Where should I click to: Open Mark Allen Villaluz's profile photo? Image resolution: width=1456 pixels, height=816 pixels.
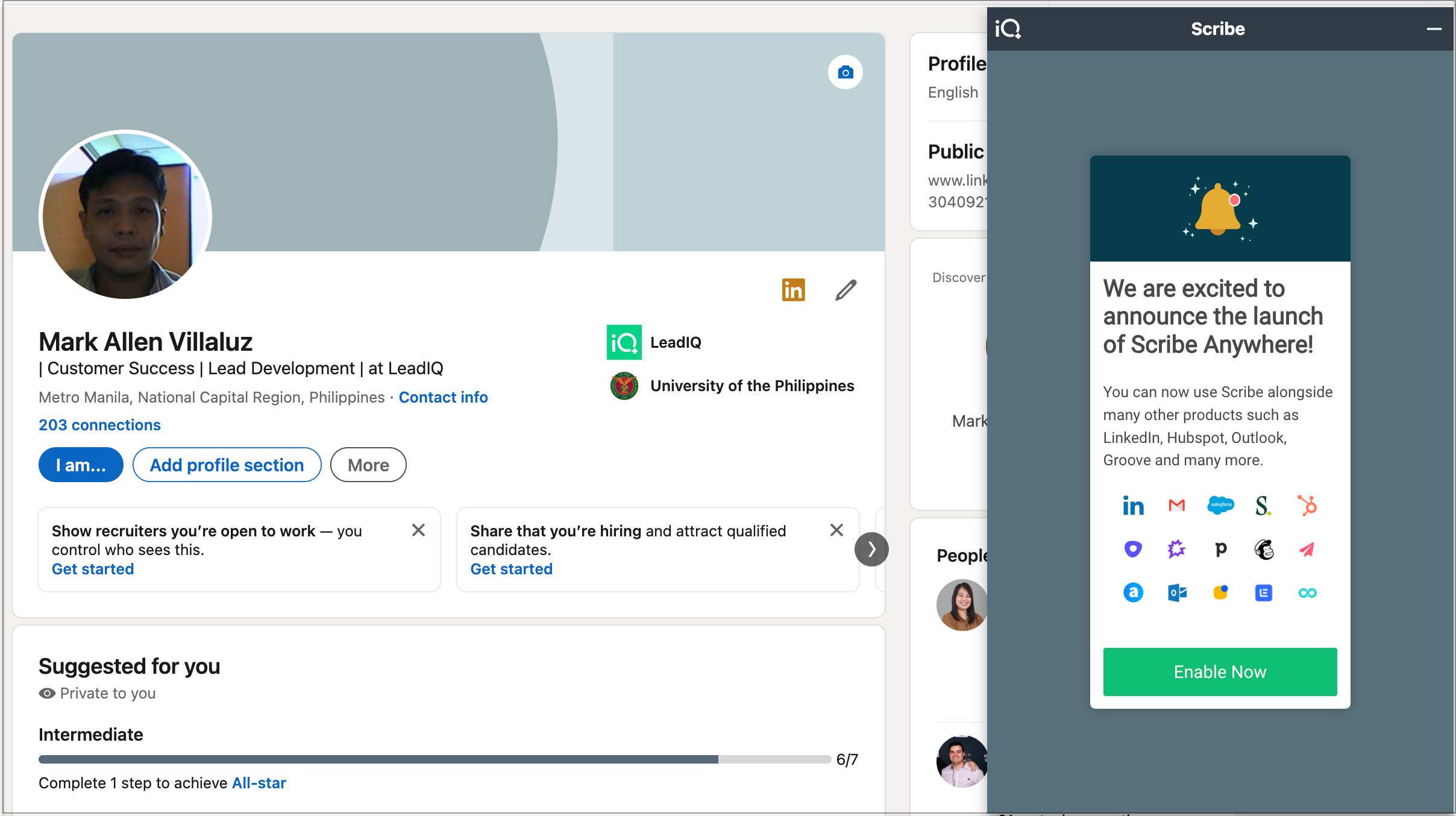point(125,215)
